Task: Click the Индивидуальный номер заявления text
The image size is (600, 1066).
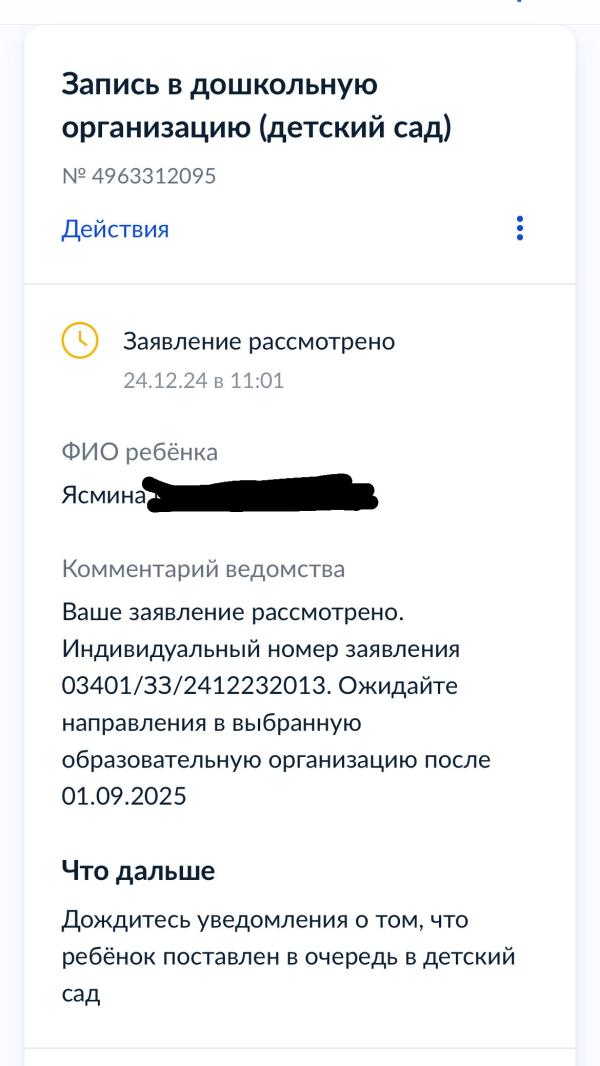Action: (261, 649)
